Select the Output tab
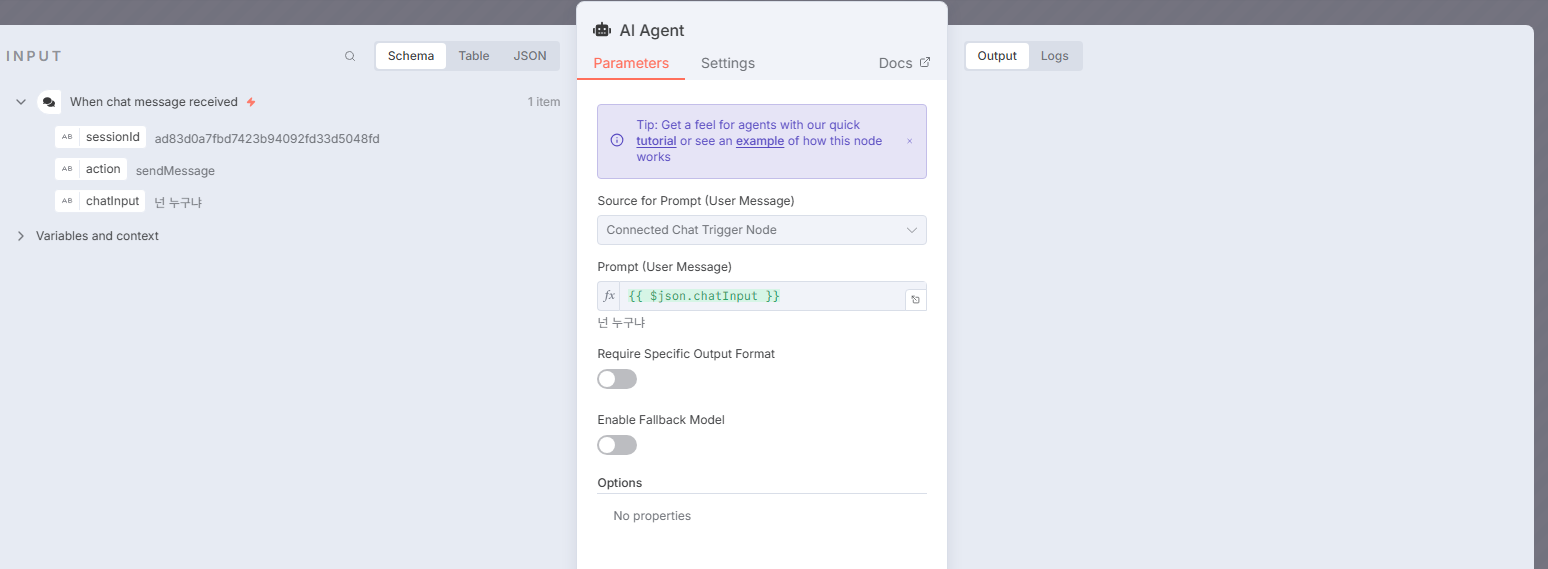This screenshot has width=1548, height=569. (x=997, y=56)
